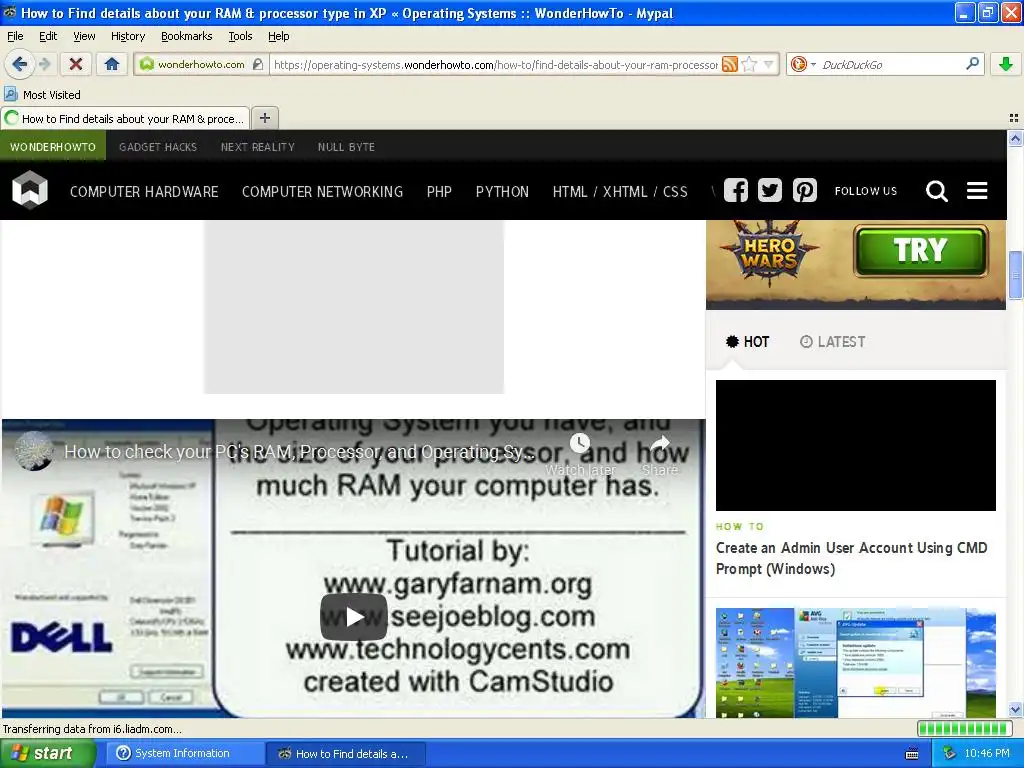Viewport: 1024px width, 768px height.
Task: Play the embedded YouTube video
Action: click(353, 616)
